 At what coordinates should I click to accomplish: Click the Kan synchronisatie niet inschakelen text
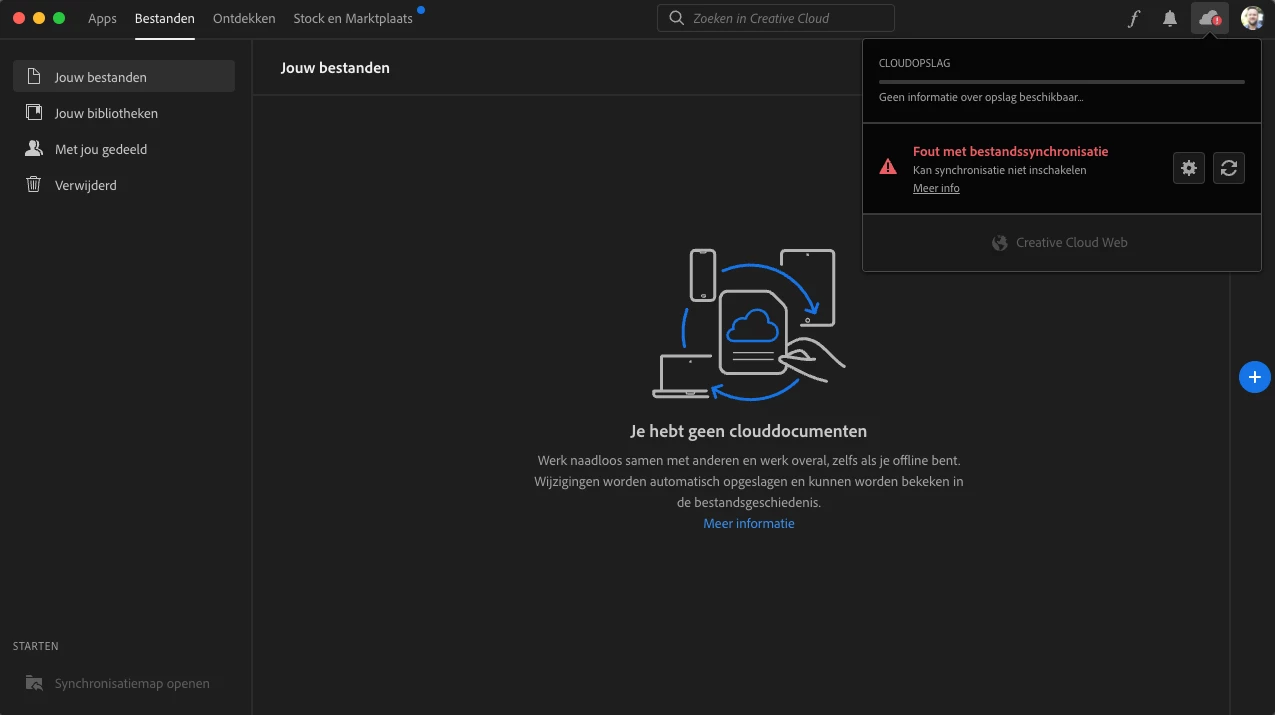tap(999, 170)
